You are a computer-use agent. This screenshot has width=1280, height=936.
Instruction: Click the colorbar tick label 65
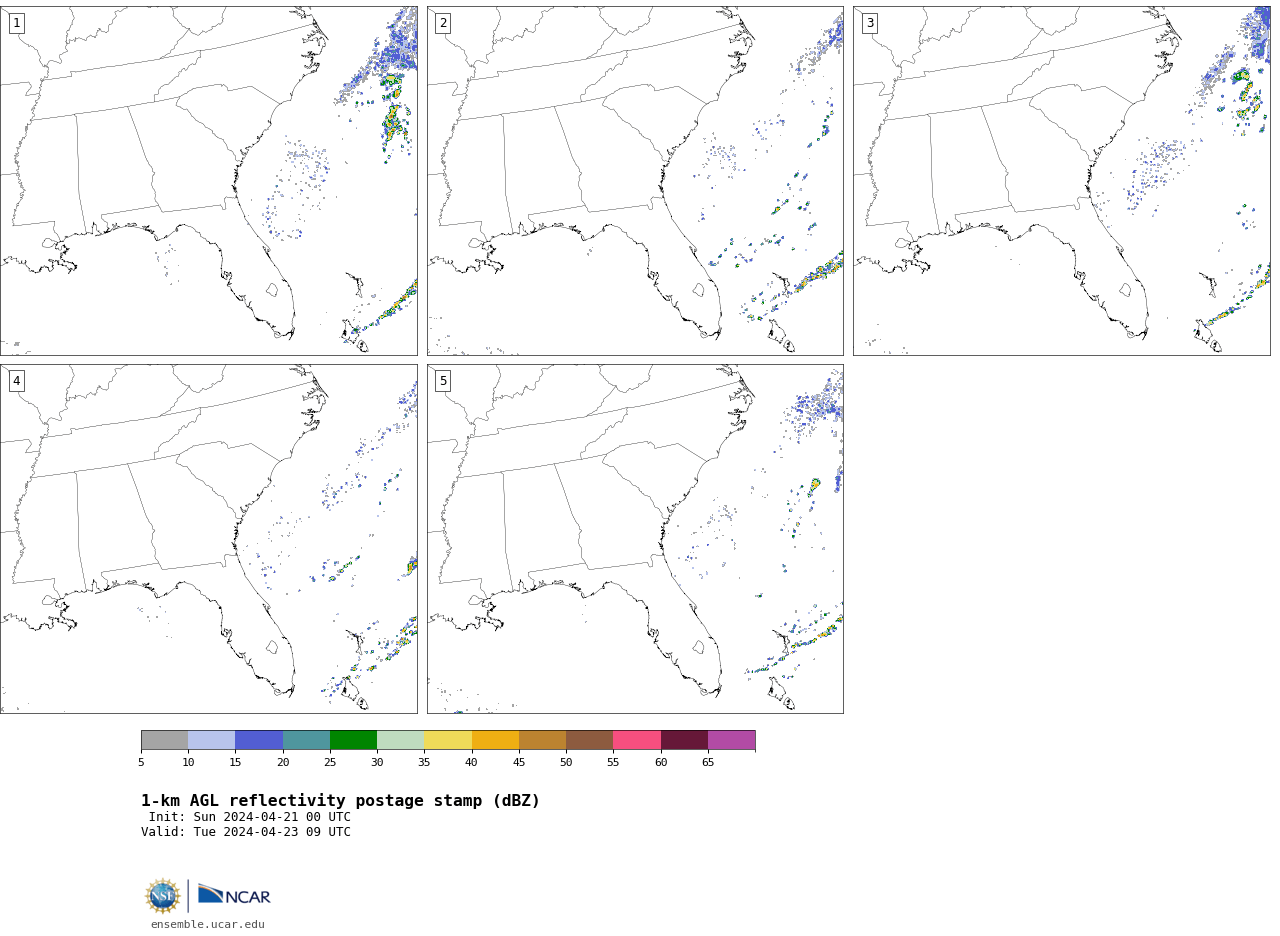(708, 763)
